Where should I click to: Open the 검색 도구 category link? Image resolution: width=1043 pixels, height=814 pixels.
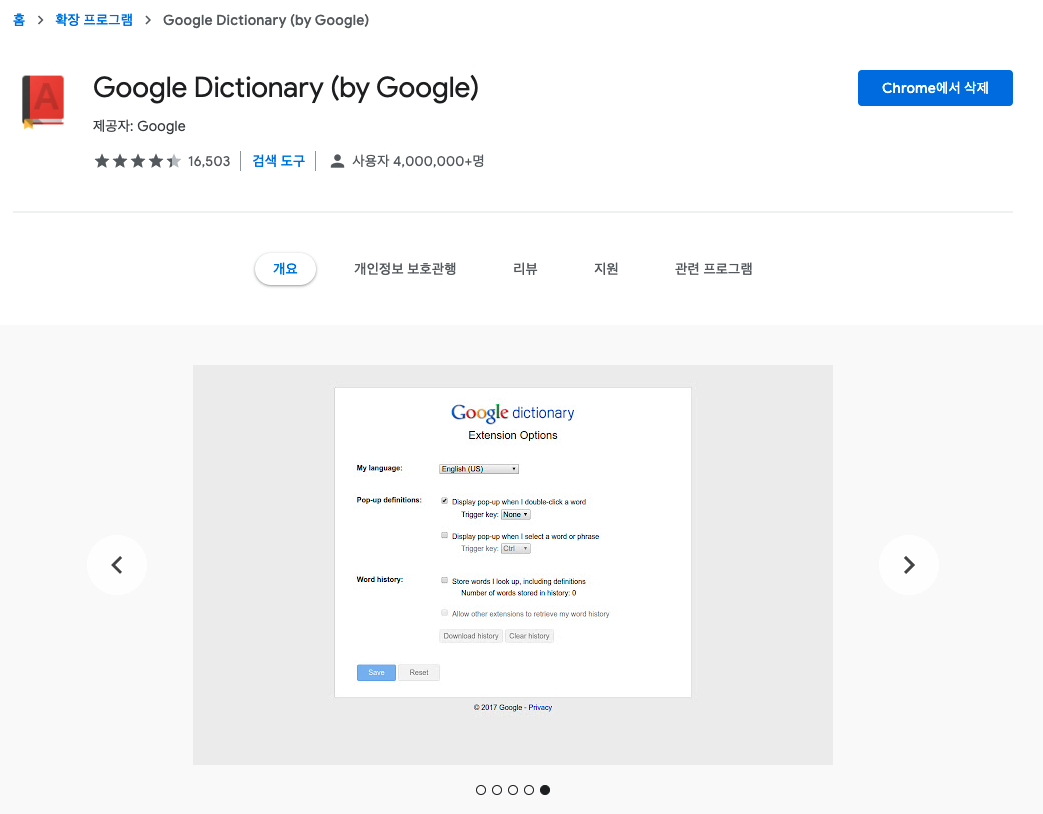click(x=279, y=161)
